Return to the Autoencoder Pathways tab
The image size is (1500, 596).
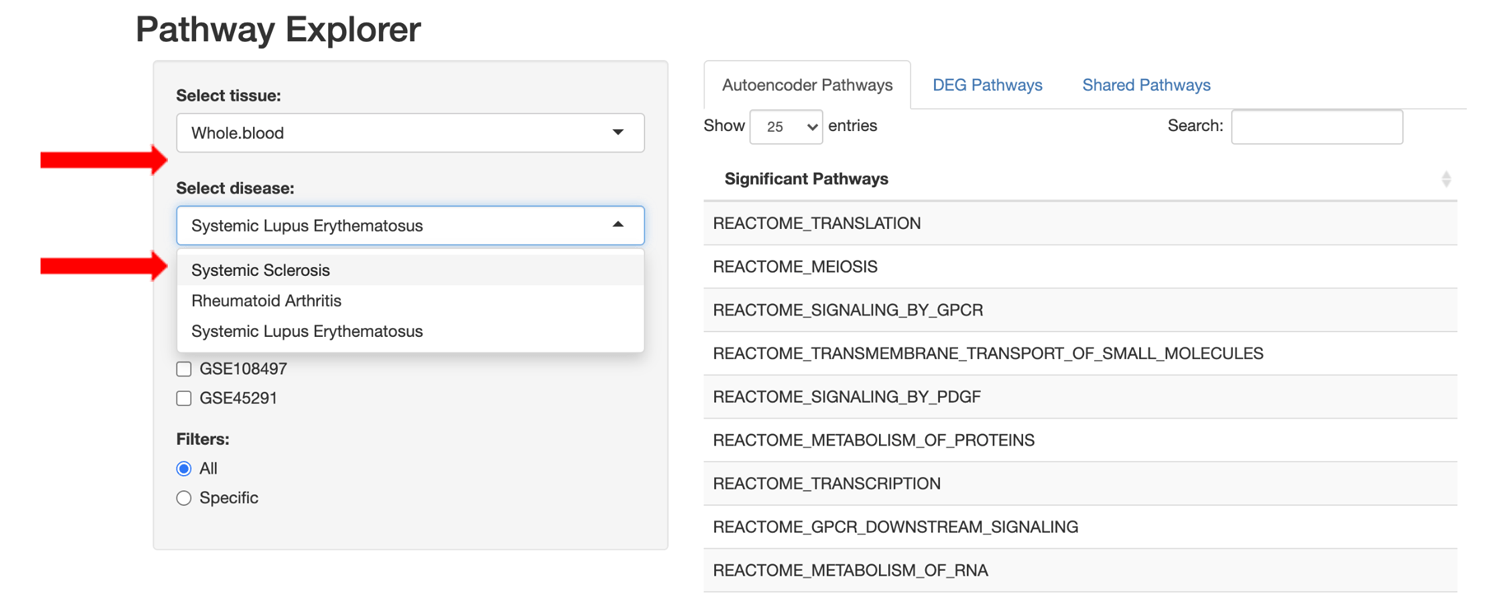tap(806, 85)
